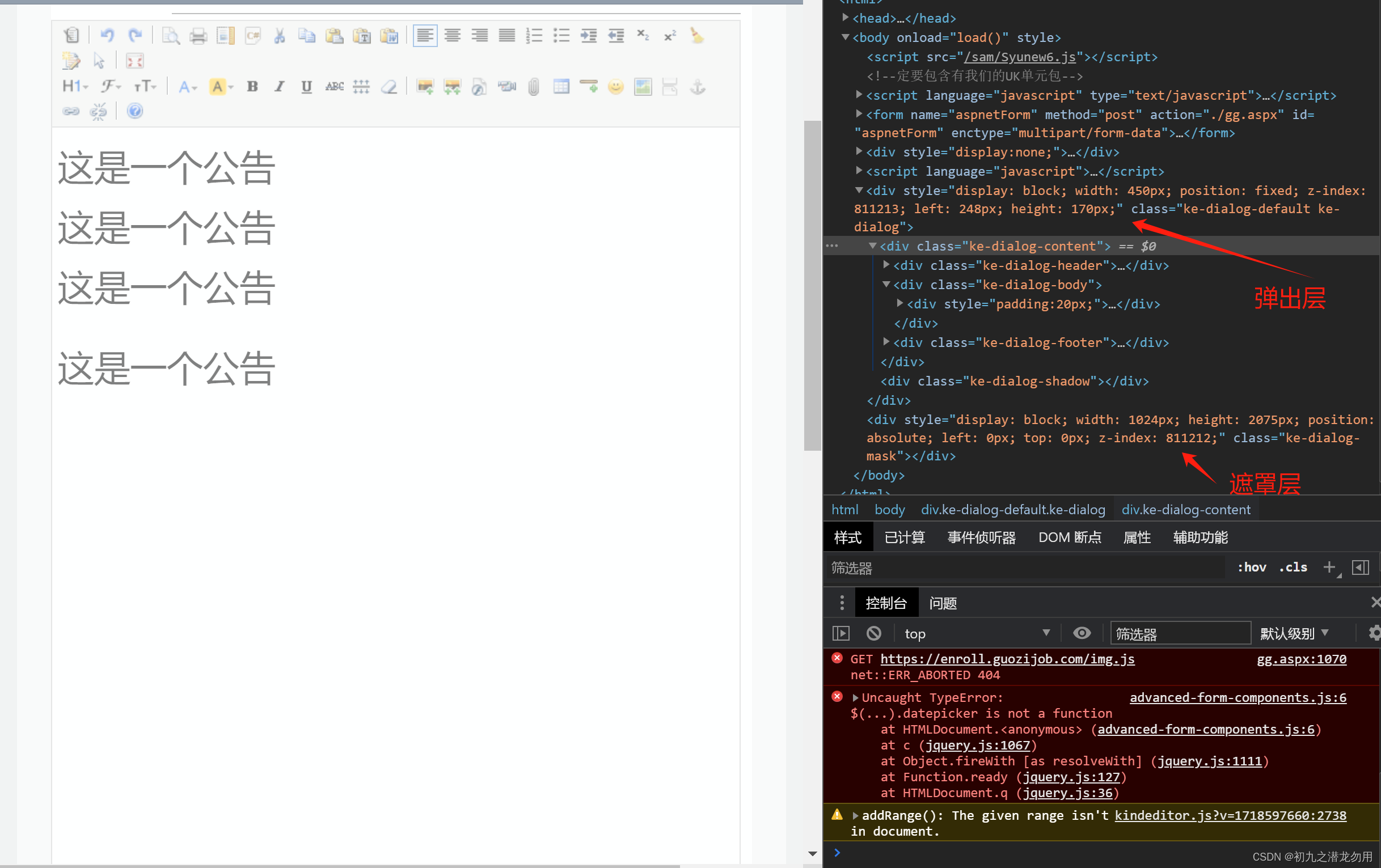Image resolution: width=1381 pixels, height=868 pixels.
Task: Remove formatting with the eraser icon
Action: 390,87
